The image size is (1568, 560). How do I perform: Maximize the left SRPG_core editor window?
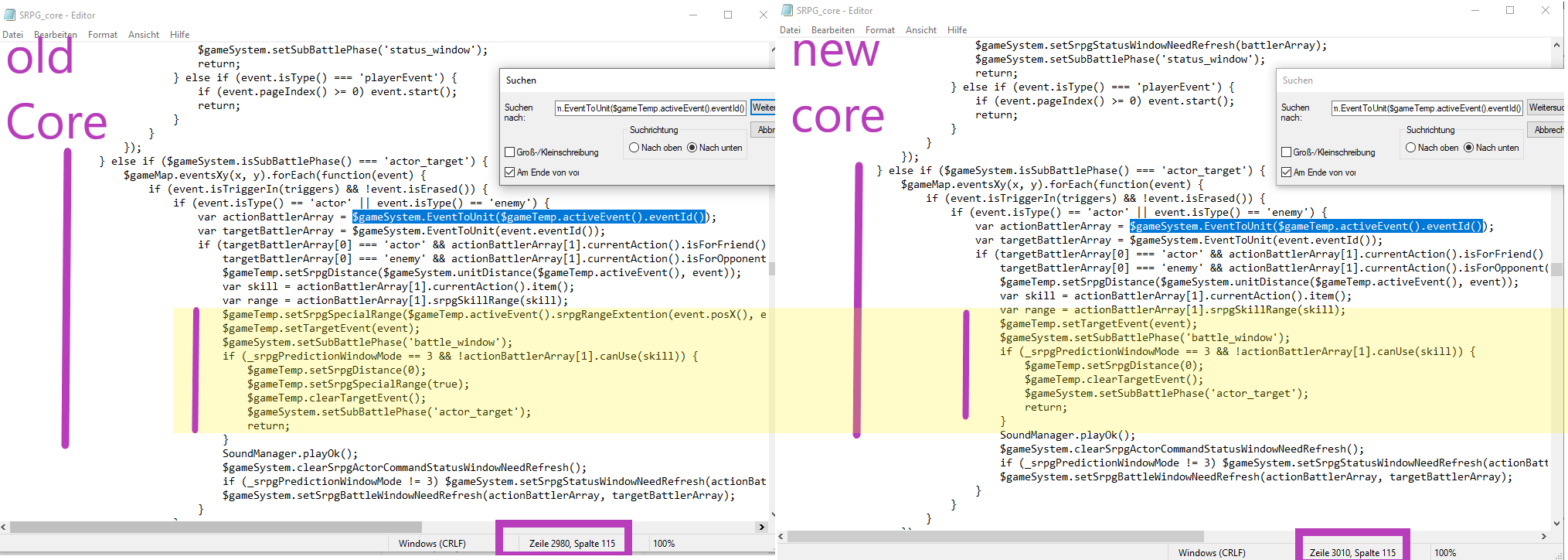pyautogui.click(x=728, y=15)
